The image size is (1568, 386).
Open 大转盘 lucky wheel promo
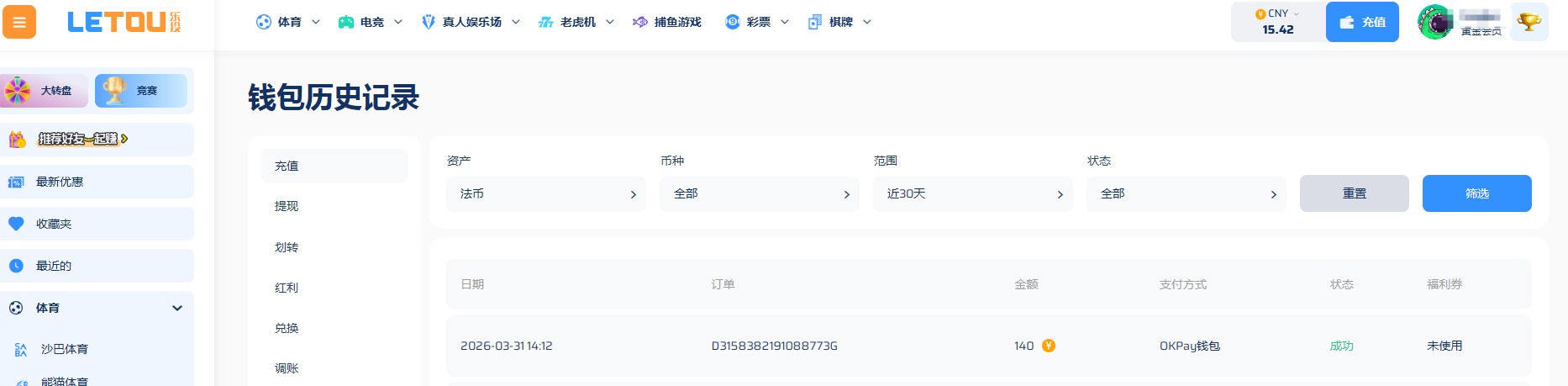click(45, 91)
